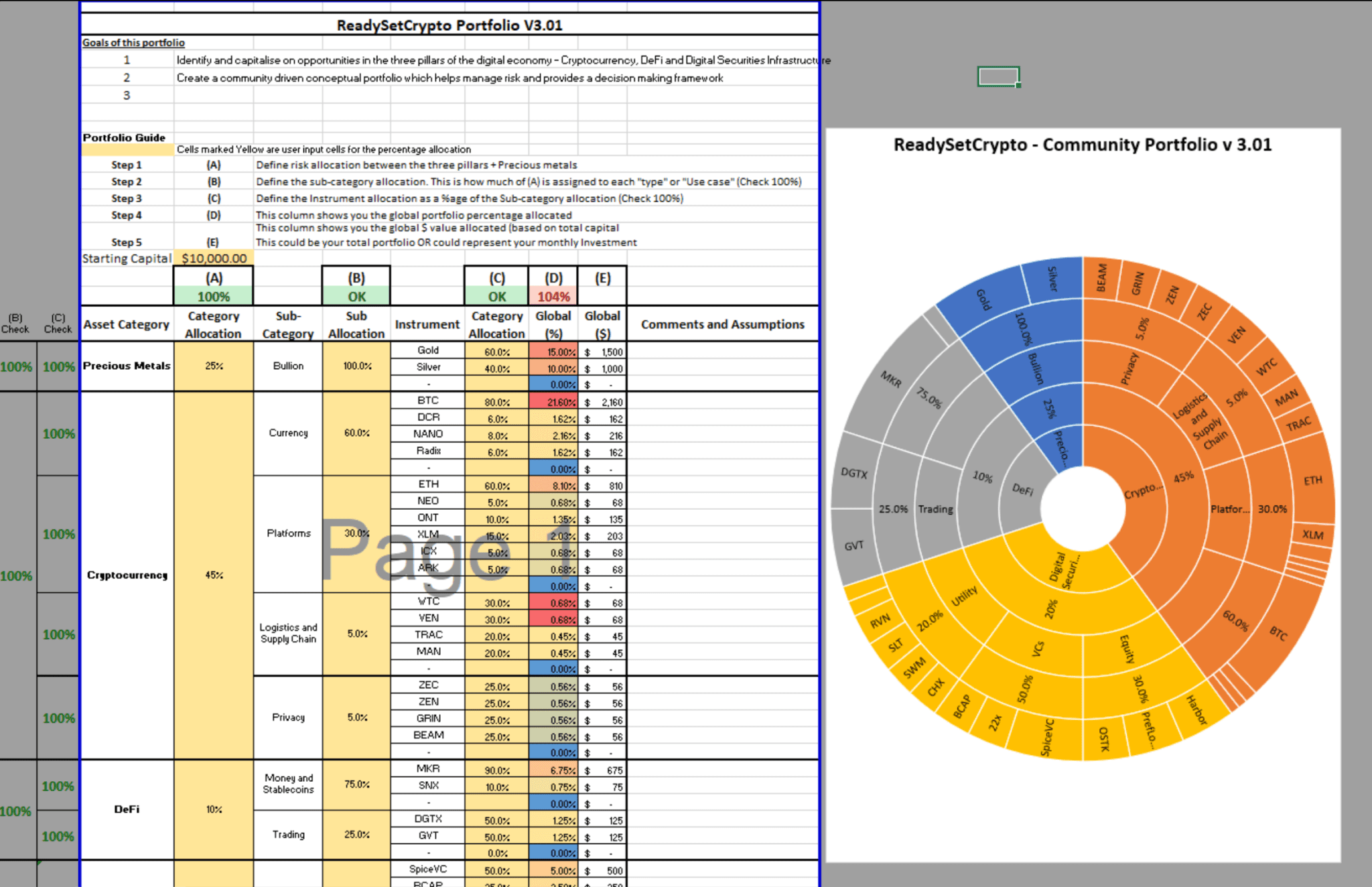Viewport: 1372px width, 887px height.
Task: Select the 'ReadySetCrypto Portfolio V3.01' title cell
Action: click(x=450, y=25)
